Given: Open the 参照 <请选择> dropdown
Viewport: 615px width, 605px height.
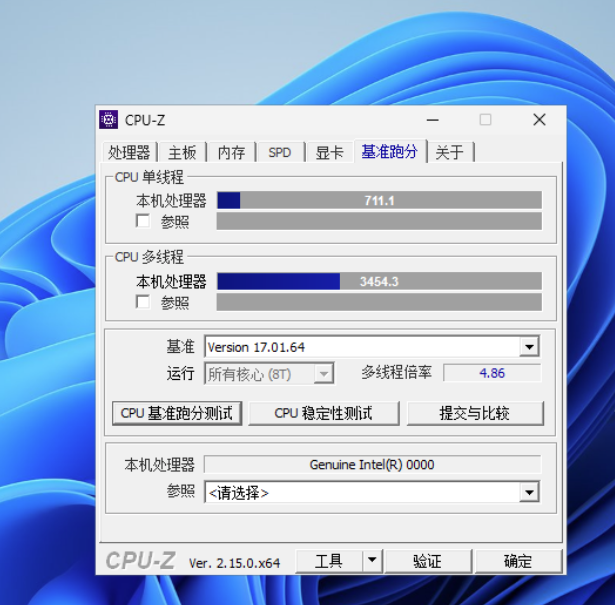Looking at the screenshot, I should (x=372, y=492).
